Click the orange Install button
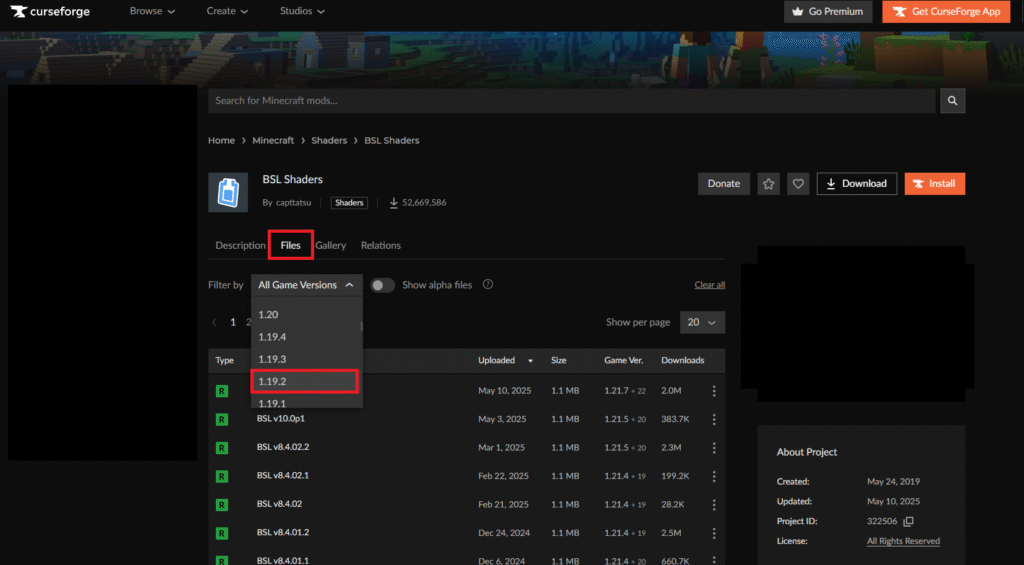The height and width of the screenshot is (565, 1024). click(934, 184)
